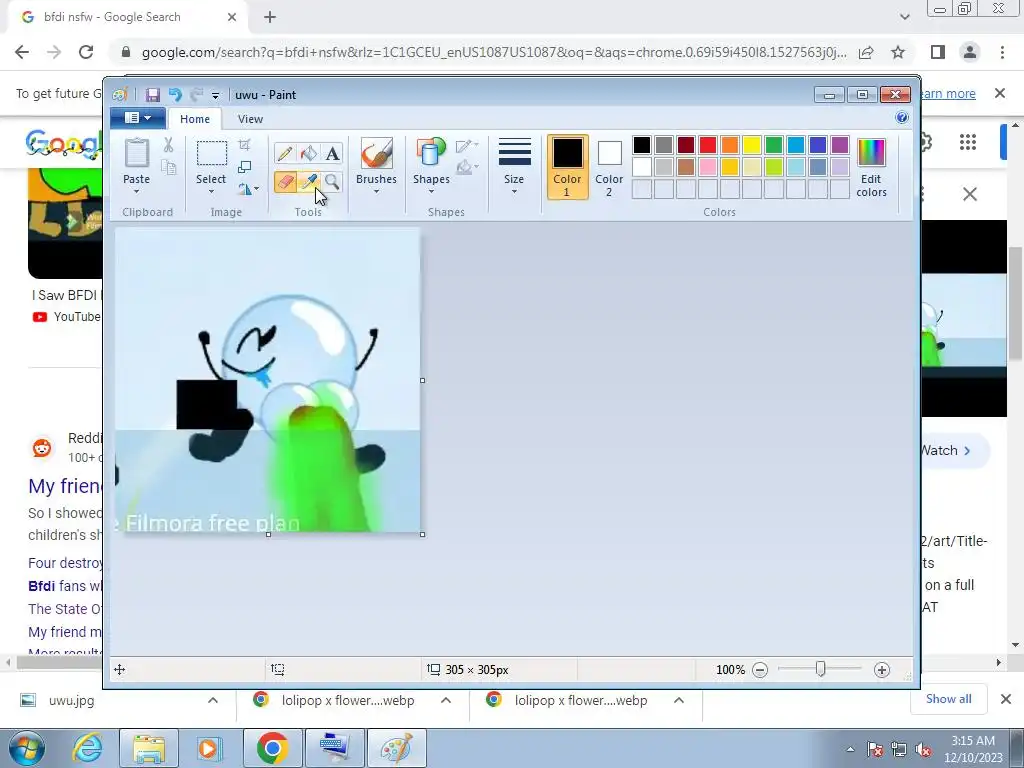The height and width of the screenshot is (768, 1024).
Task: Select Color 1 foreground button
Action: [568, 167]
